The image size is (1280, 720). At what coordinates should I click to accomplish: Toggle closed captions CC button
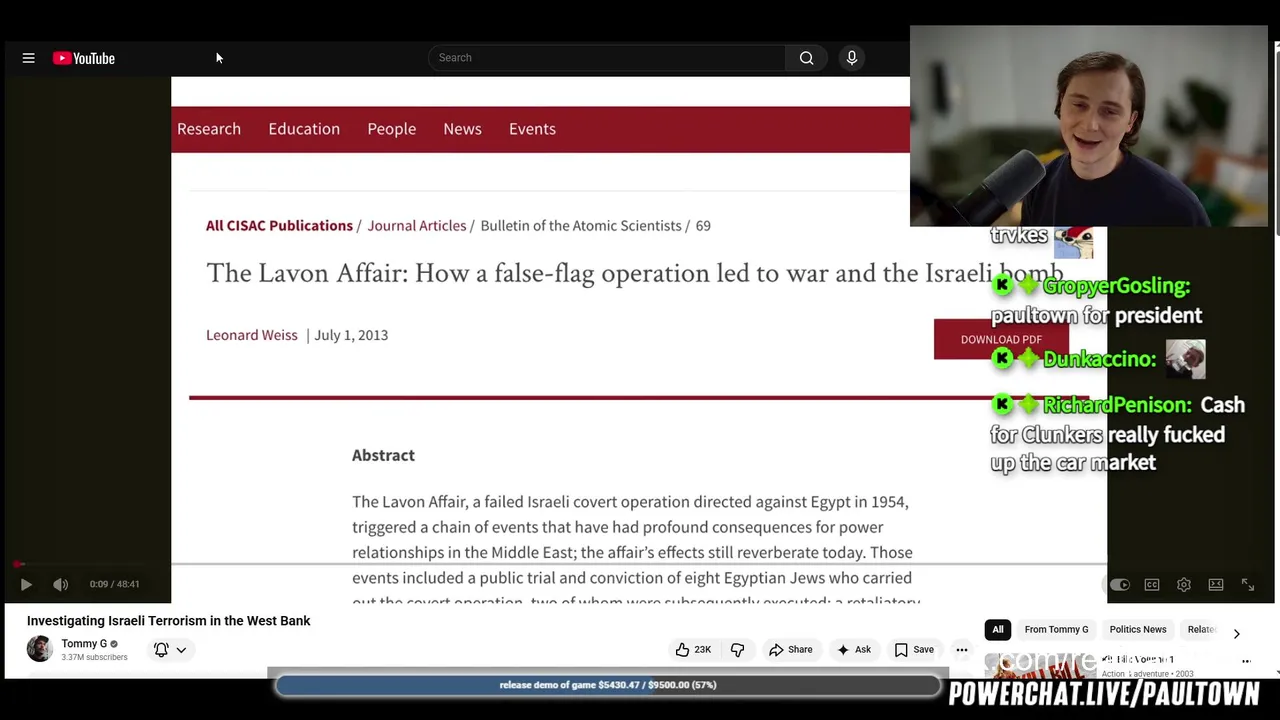point(1152,585)
